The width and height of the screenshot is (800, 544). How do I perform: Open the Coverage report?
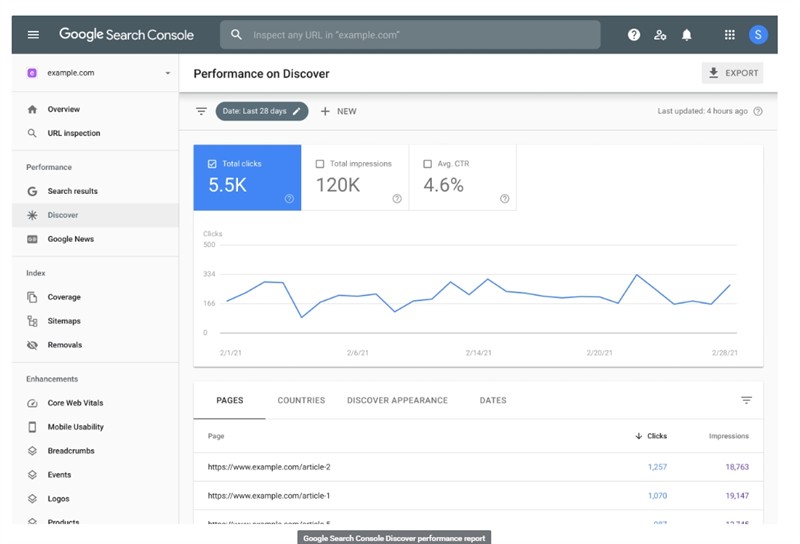tap(95, 297)
